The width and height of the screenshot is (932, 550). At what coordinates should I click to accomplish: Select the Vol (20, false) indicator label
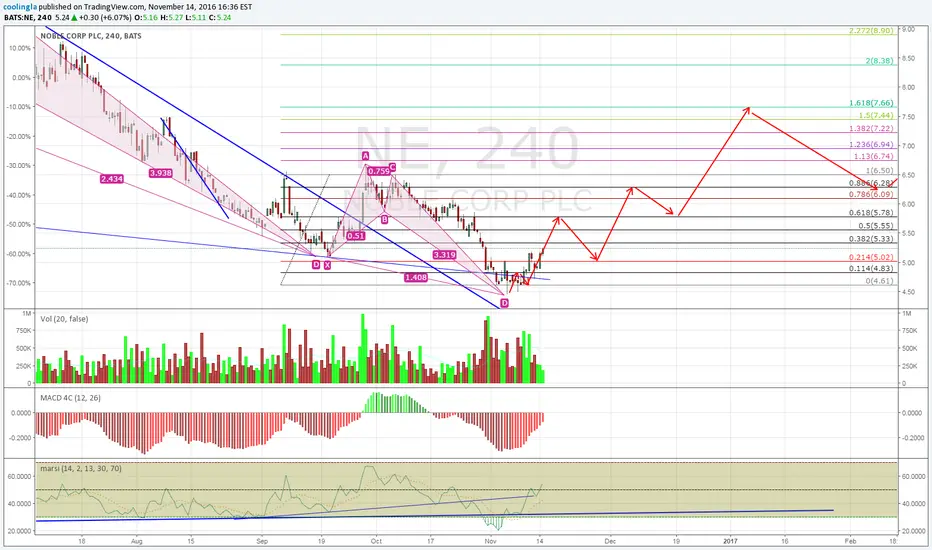tap(64, 319)
